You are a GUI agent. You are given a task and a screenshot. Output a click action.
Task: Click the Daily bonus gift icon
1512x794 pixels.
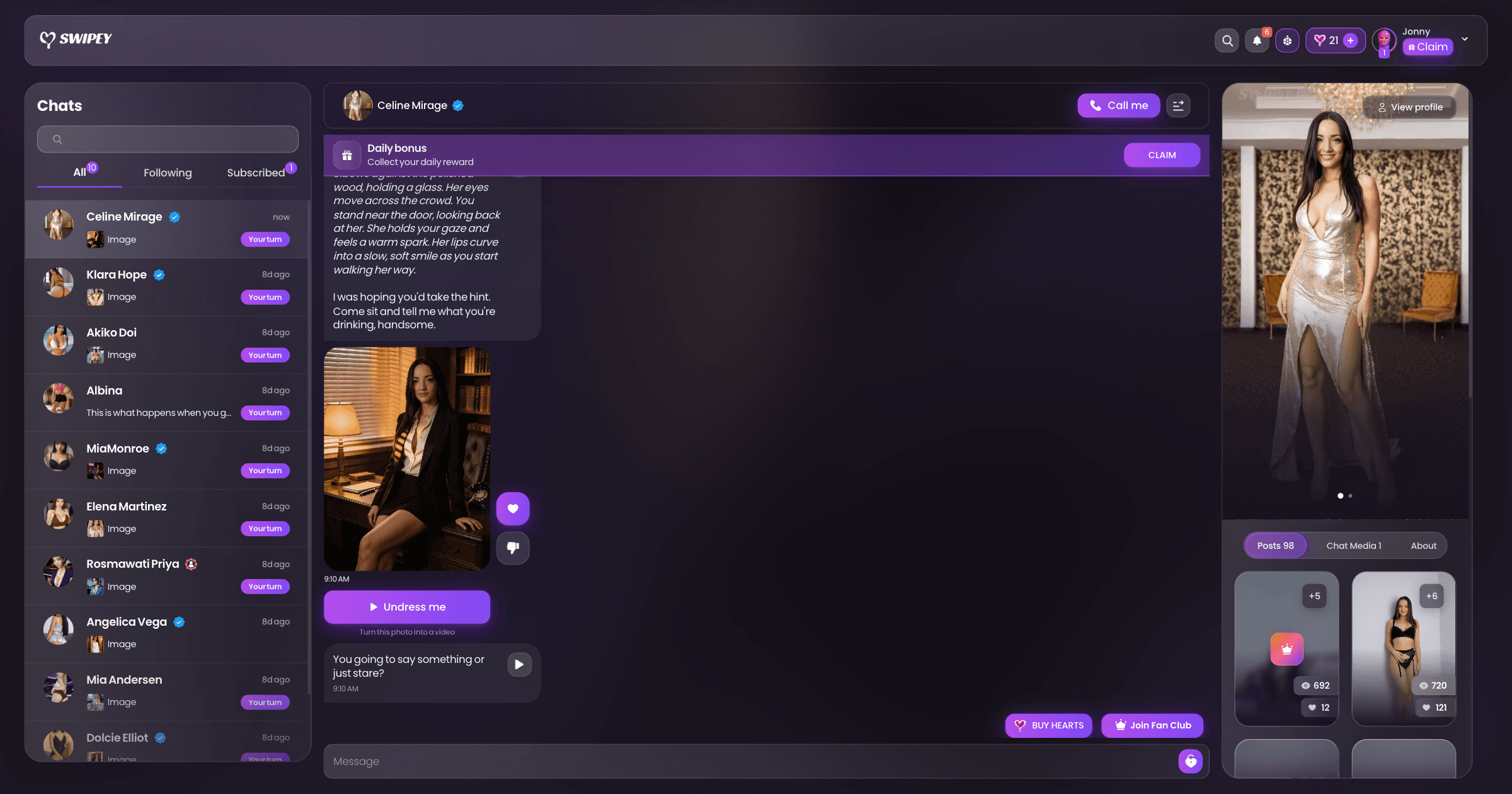[x=346, y=155]
